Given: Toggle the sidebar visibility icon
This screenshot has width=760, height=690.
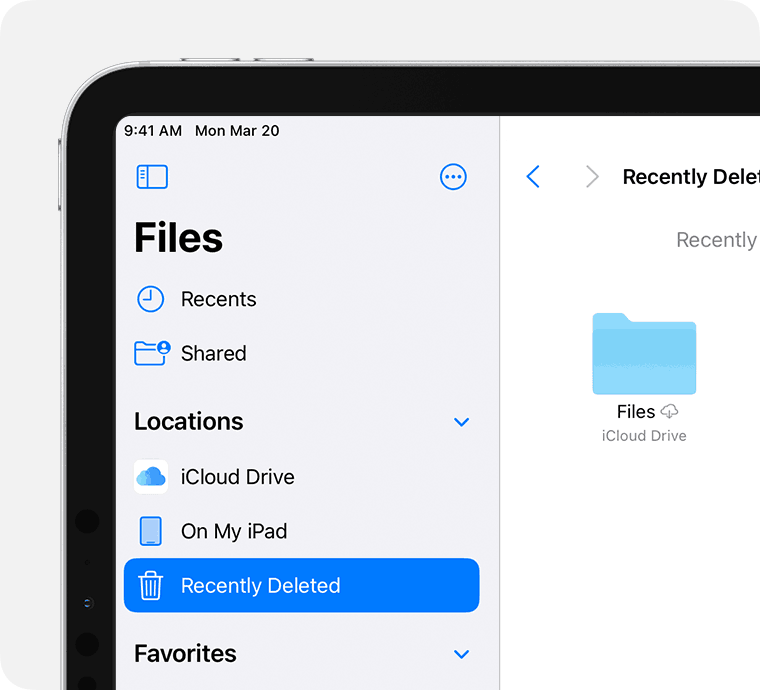Looking at the screenshot, I should 152,177.
